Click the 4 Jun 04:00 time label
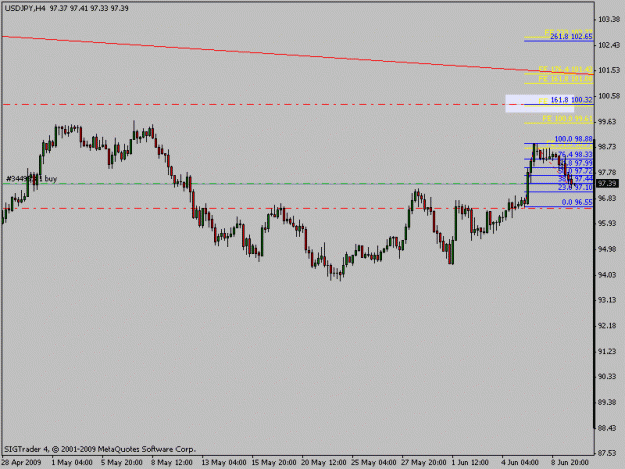Screen dimensions: 625x469 coord(520,463)
